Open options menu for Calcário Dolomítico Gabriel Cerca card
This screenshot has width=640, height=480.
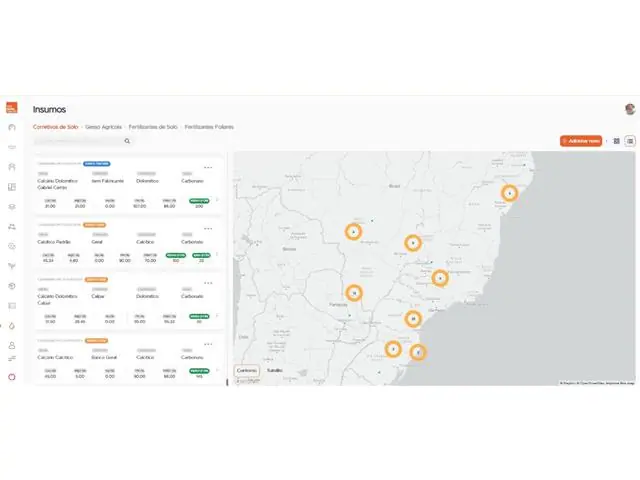208,167
